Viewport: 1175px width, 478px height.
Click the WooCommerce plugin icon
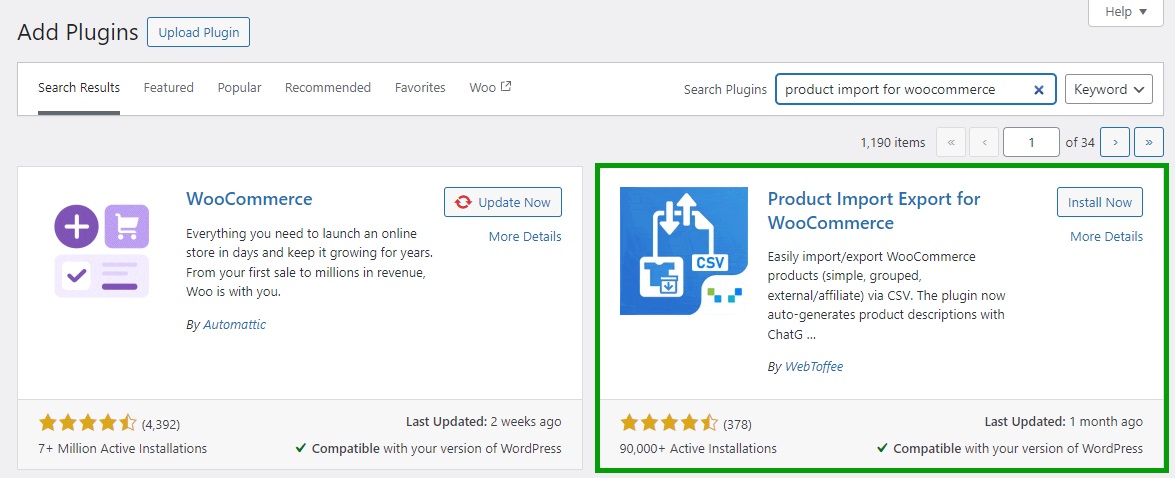click(x=101, y=251)
